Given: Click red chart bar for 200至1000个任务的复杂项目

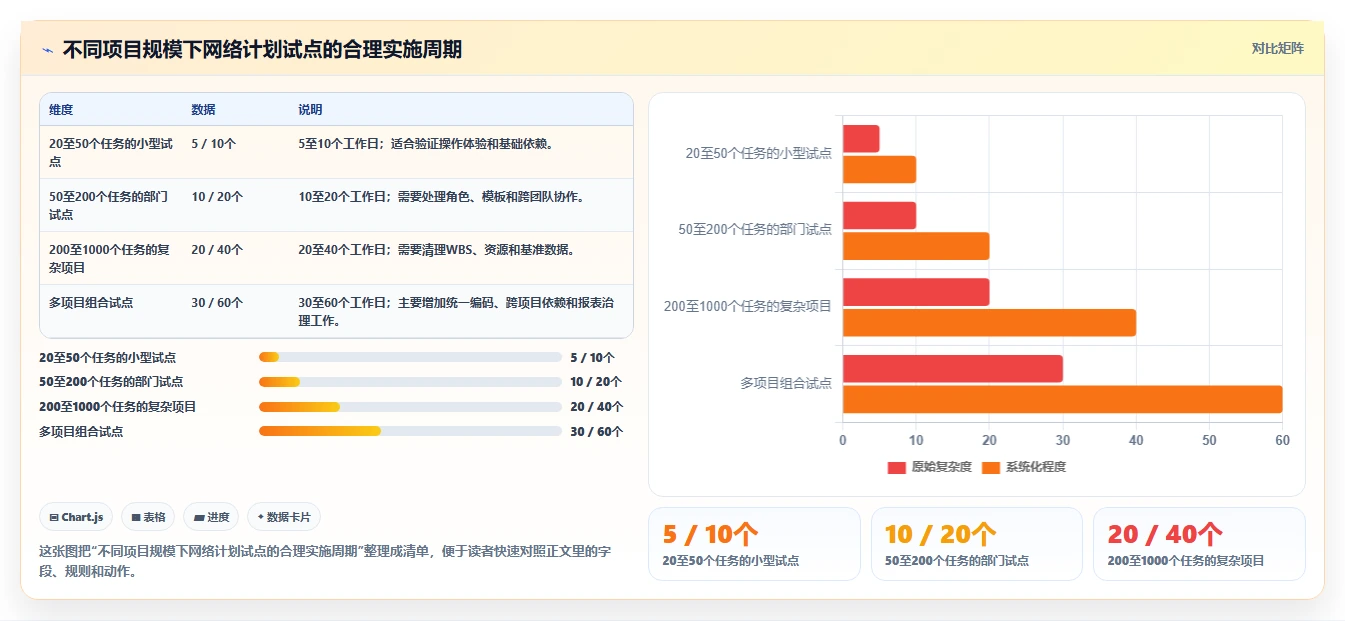Looking at the screenshot, I should (x=916, y=292).
